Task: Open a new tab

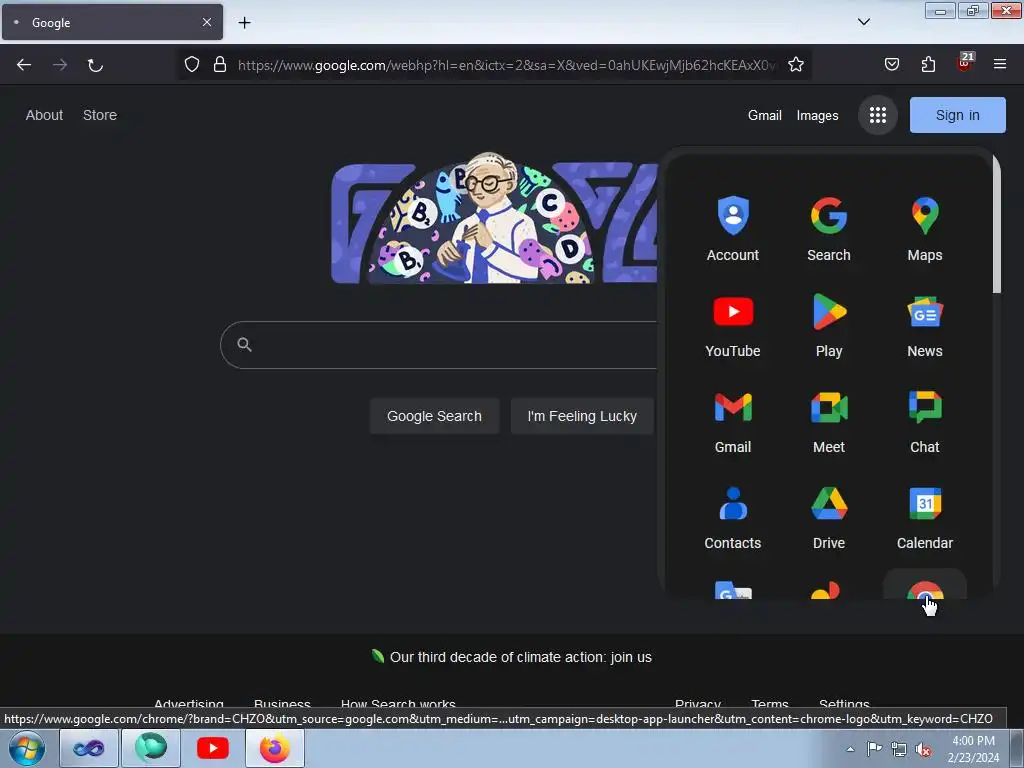Action: pos(244,23)
